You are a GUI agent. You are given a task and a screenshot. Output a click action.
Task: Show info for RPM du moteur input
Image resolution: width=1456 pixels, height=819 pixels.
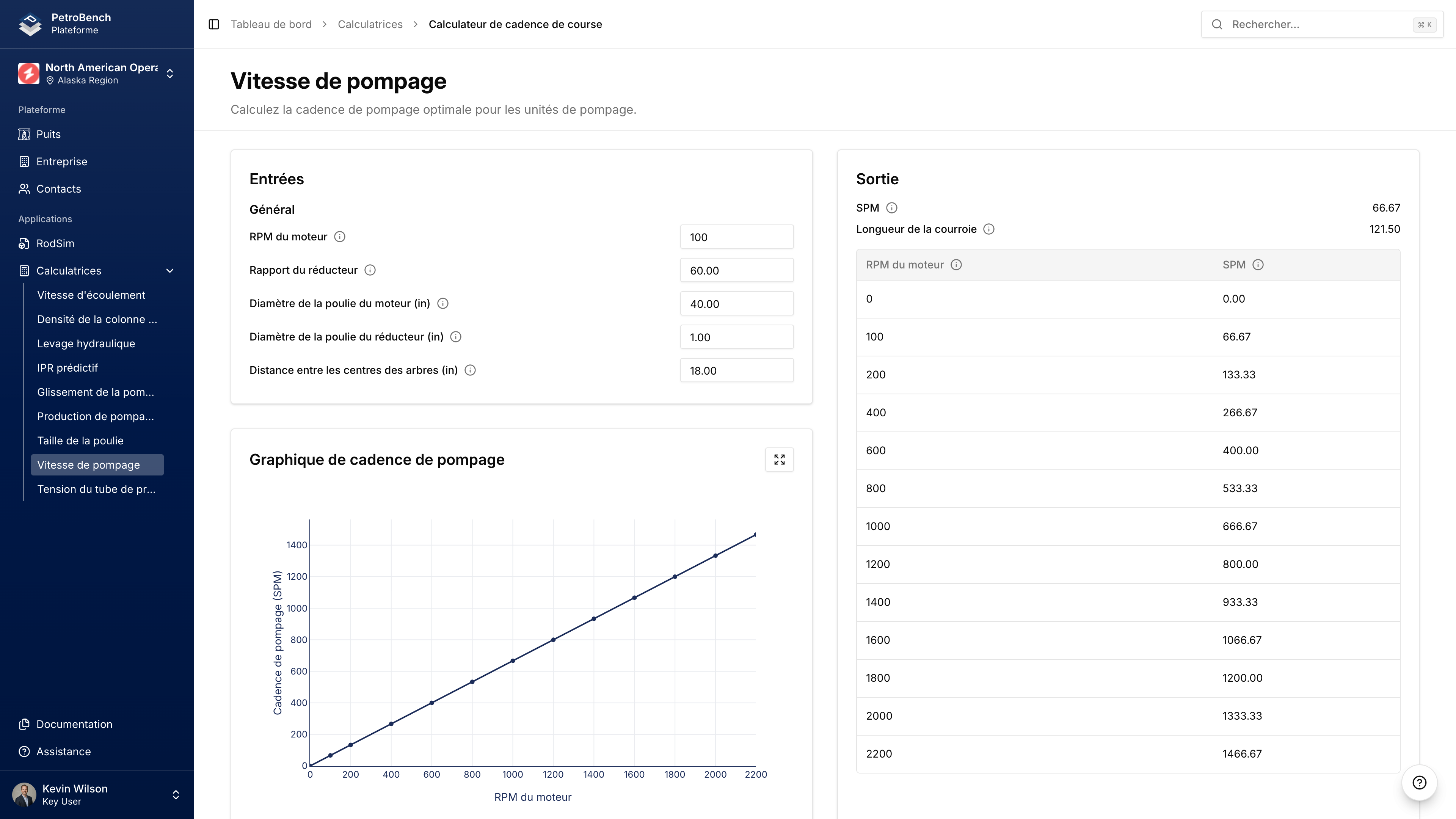click(340, 236)
